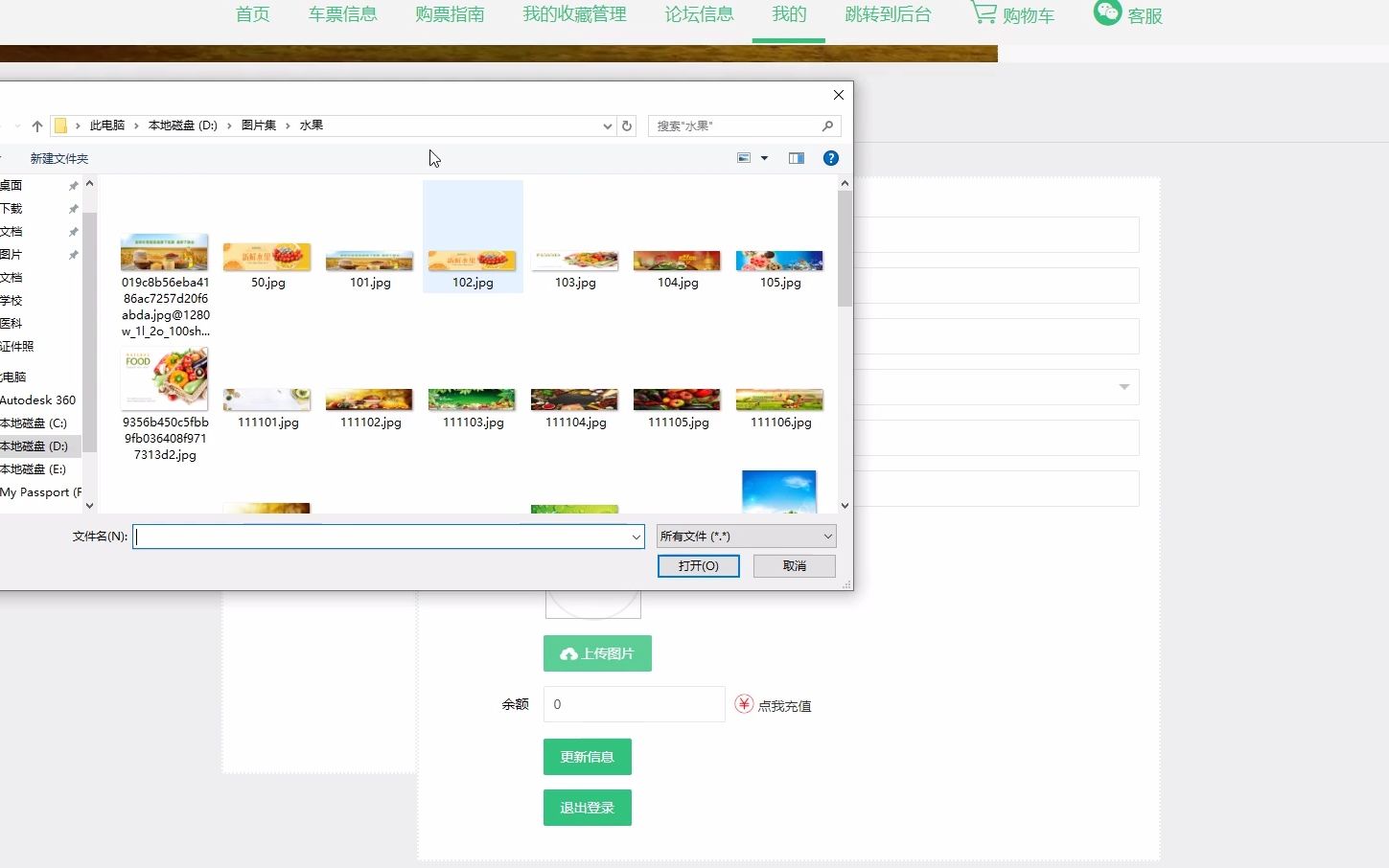
Task: Click the search magnifier in 搜索"水果" box
Action: coord(827,126)
